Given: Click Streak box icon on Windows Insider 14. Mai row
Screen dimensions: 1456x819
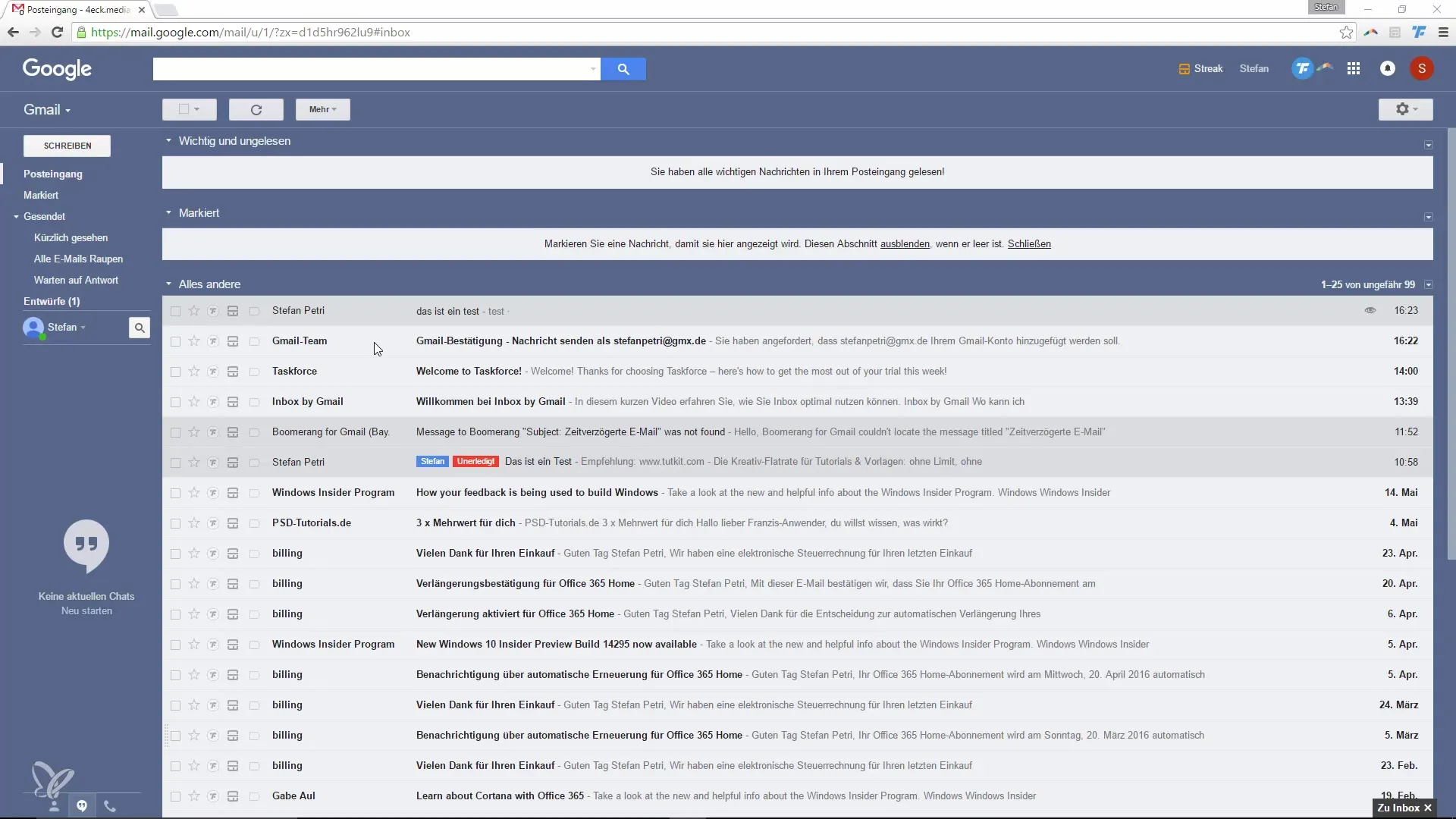Looking at the screenshot, I should (233, 493).
